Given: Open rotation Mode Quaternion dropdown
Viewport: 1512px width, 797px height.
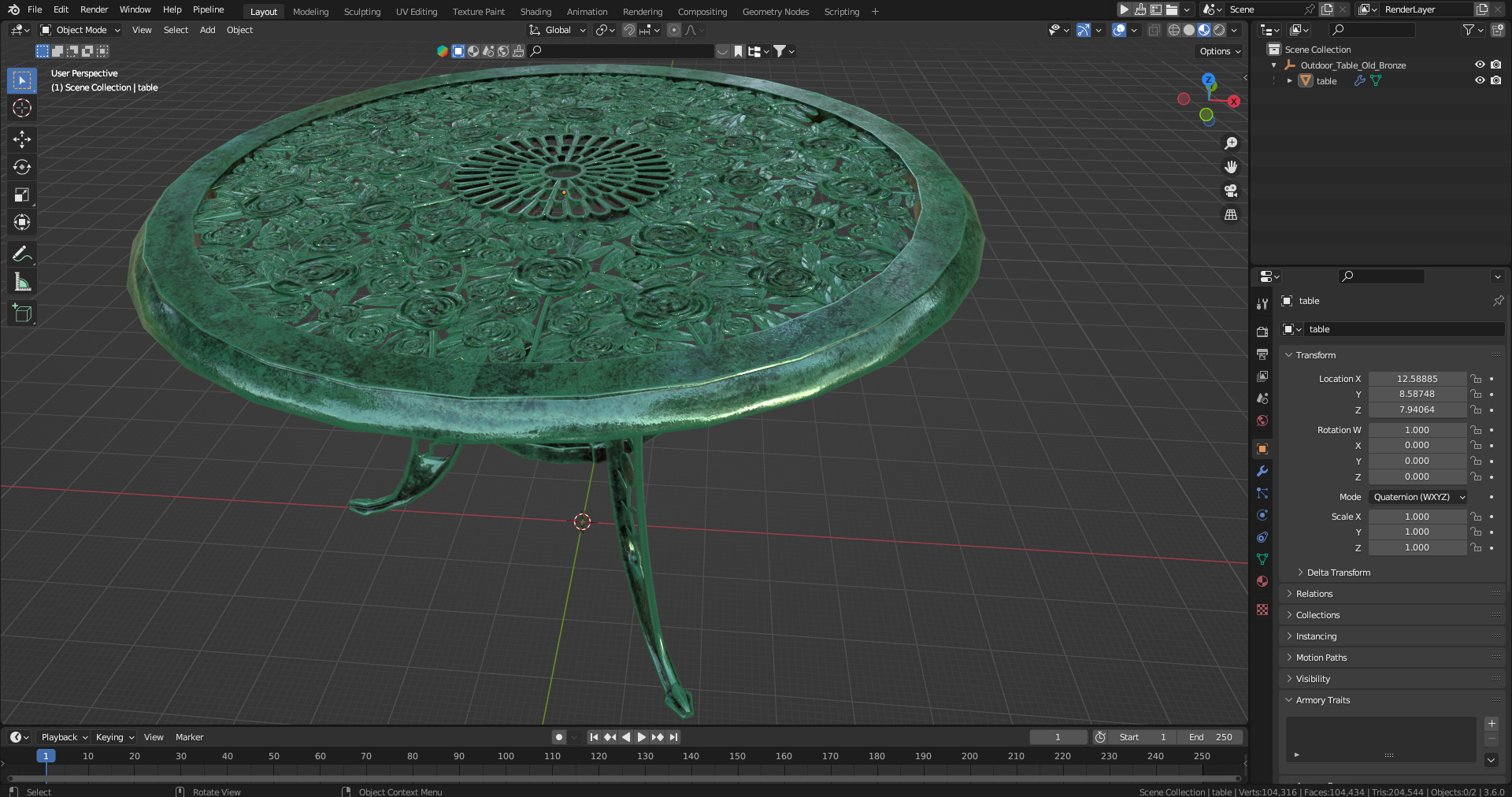Looking at the screenshot, I should [1418, 497].
